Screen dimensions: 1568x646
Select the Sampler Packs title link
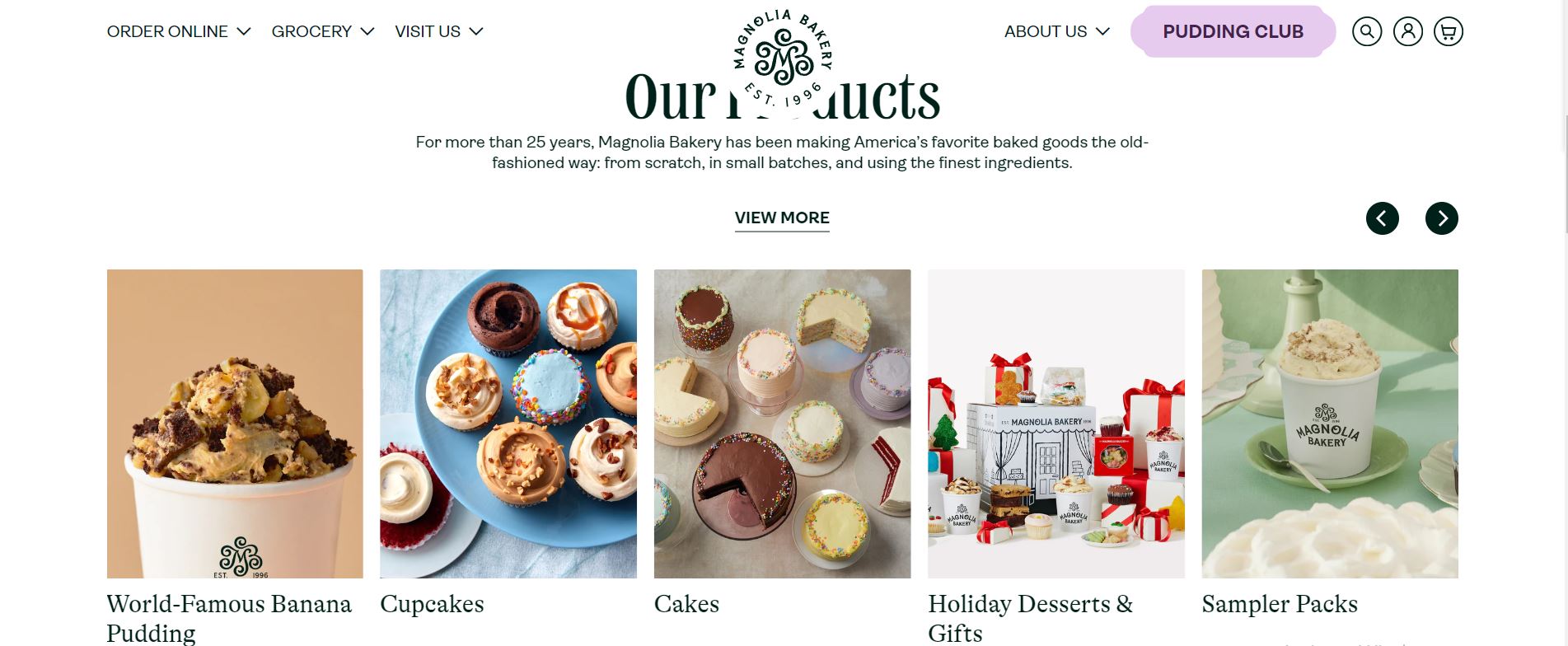tap(1280, 604)
